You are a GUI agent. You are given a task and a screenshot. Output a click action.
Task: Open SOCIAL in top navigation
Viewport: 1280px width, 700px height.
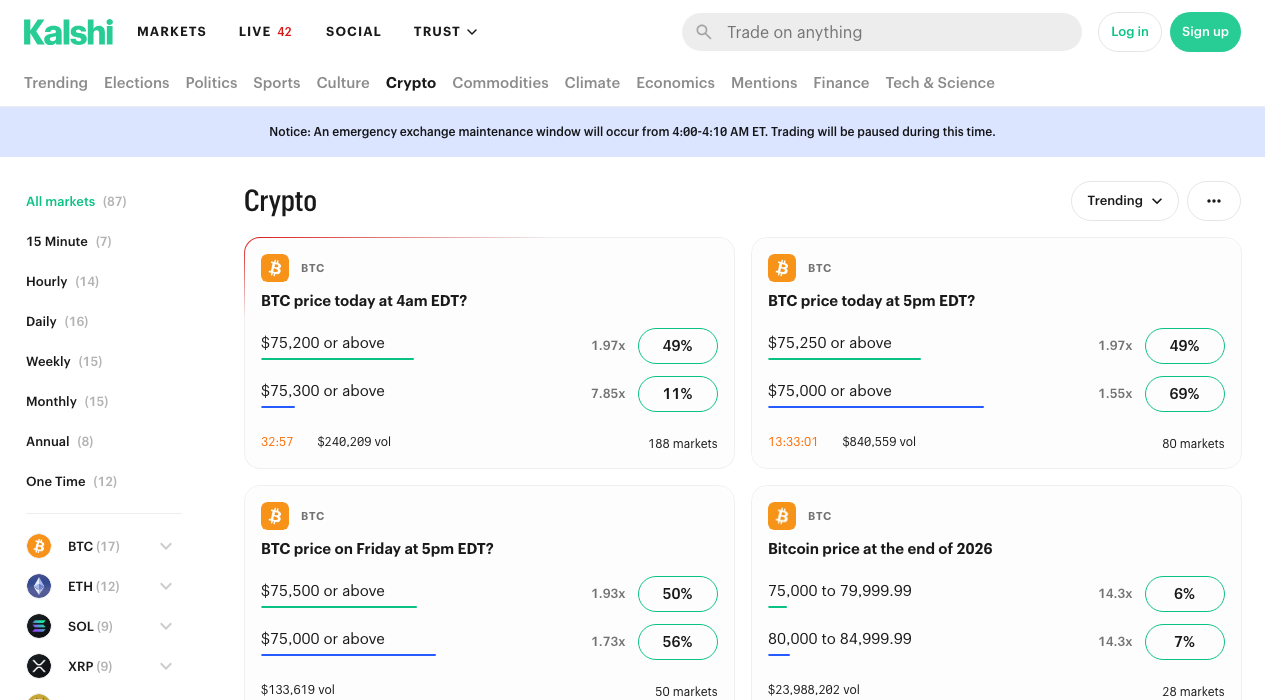(354, 32)
